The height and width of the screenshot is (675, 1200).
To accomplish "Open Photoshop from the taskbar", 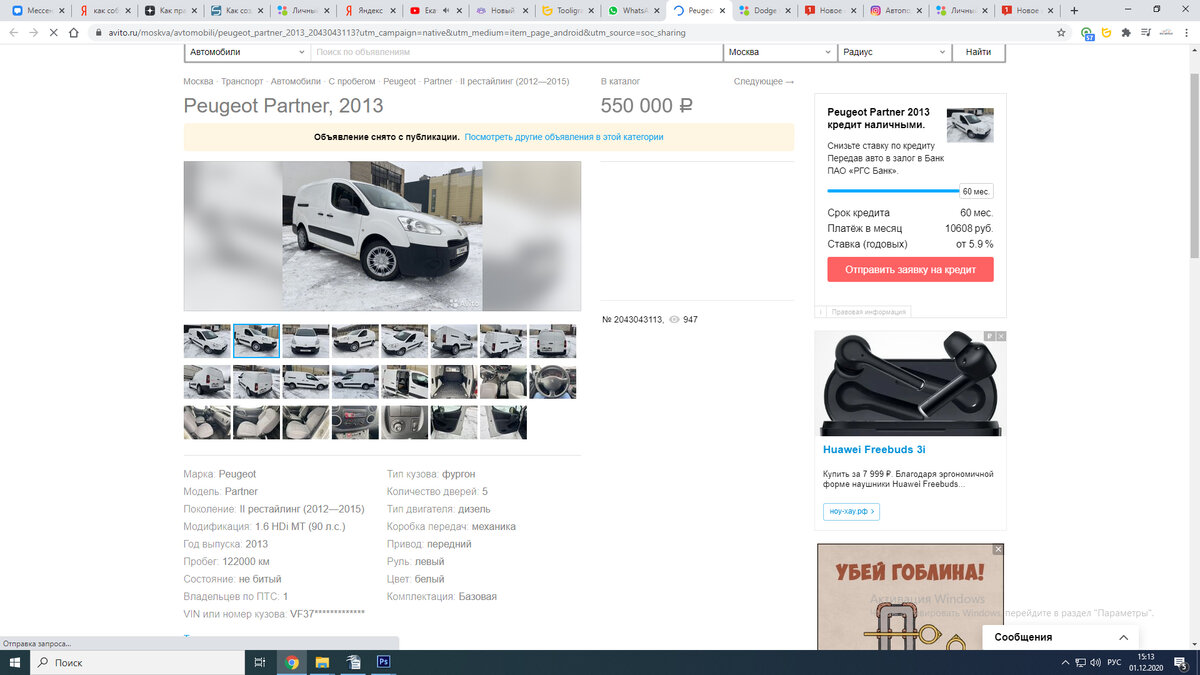I will pyautogui.click(x=383, y=662).
